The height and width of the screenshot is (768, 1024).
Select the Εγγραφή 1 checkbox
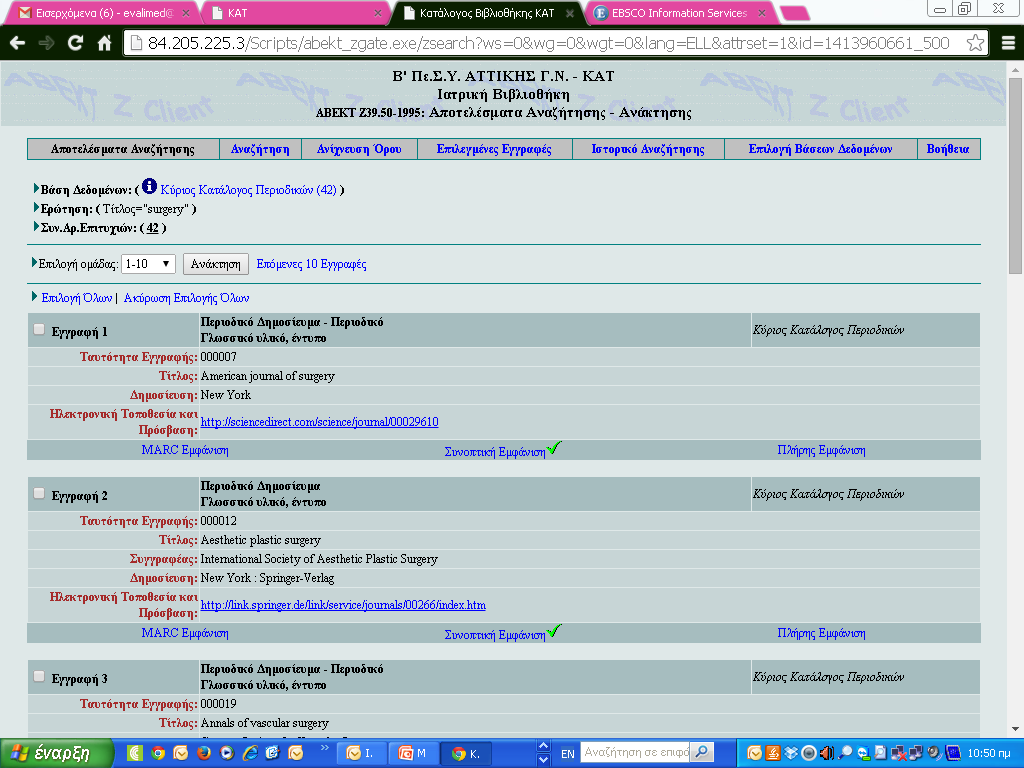click(39, 330)
